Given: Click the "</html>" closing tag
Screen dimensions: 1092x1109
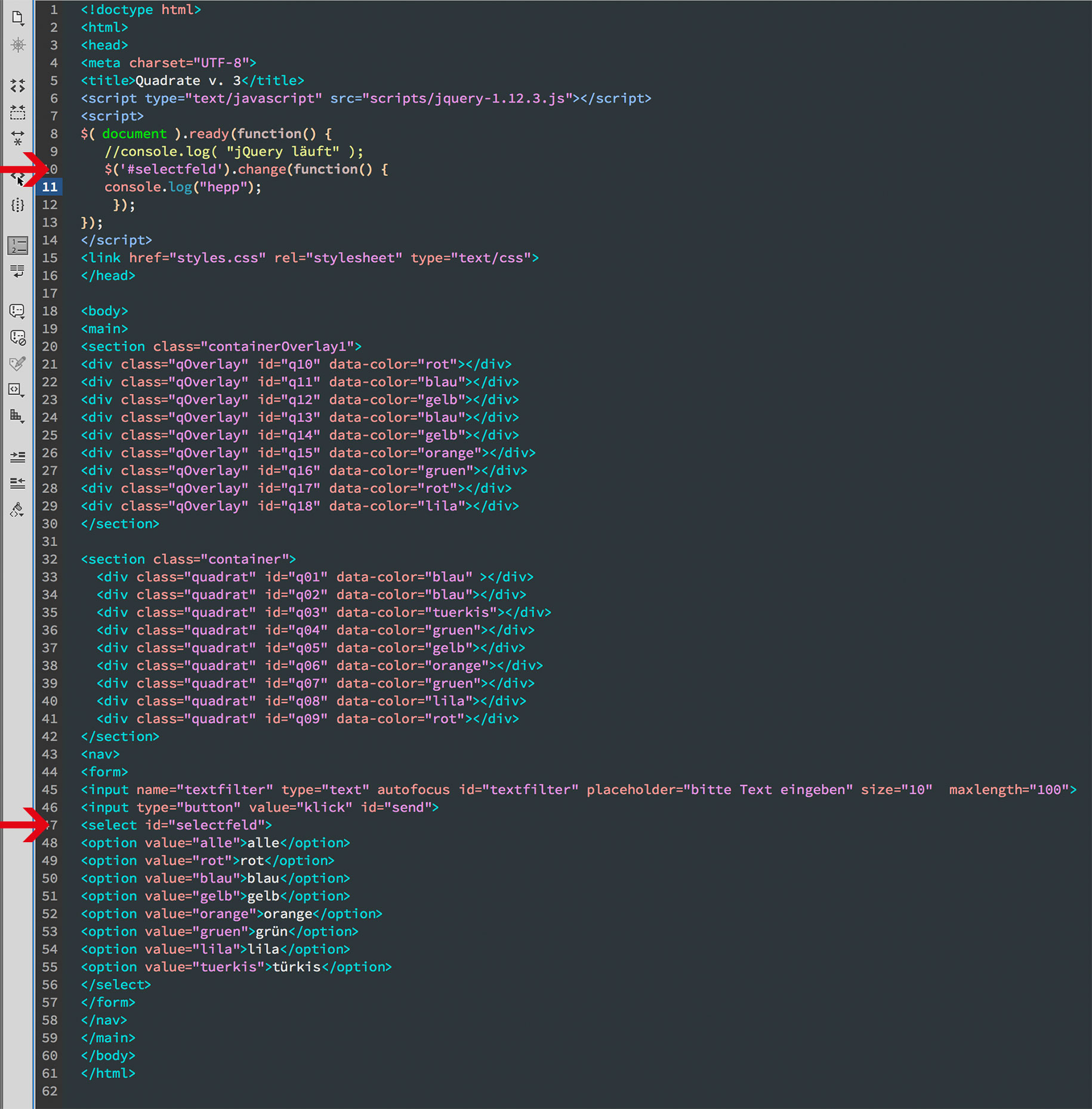Looking at the screenshot, I should (108, 1074).
